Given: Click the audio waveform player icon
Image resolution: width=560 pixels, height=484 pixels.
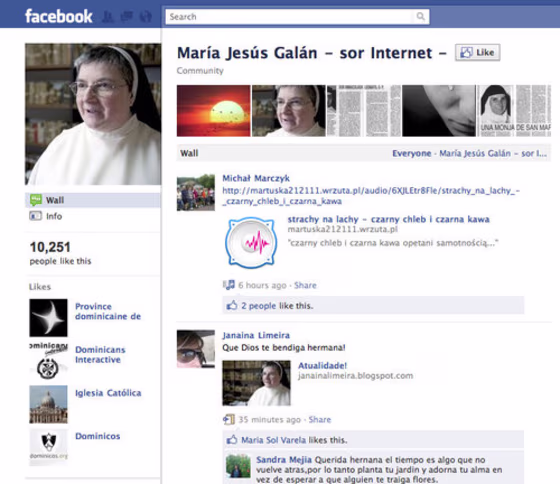Looking at the screenshot, I should coord(251,243).
